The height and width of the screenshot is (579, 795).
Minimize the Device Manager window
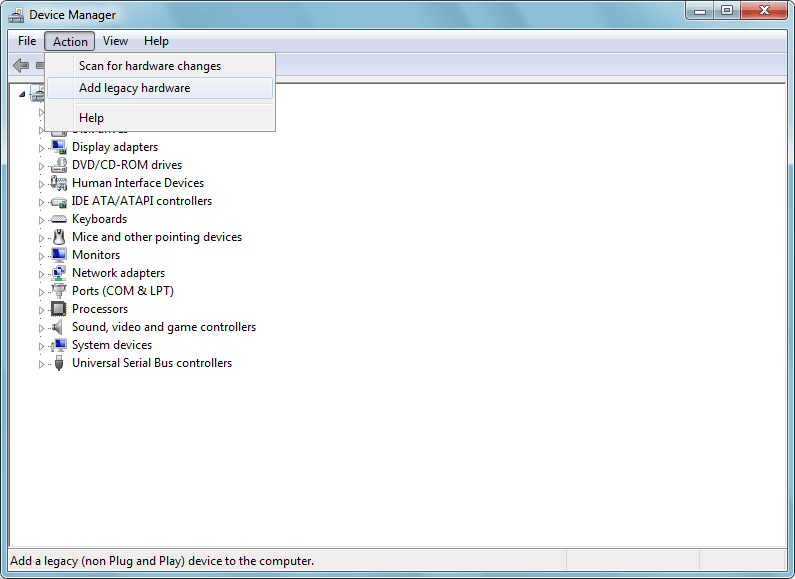coord(700,11)
